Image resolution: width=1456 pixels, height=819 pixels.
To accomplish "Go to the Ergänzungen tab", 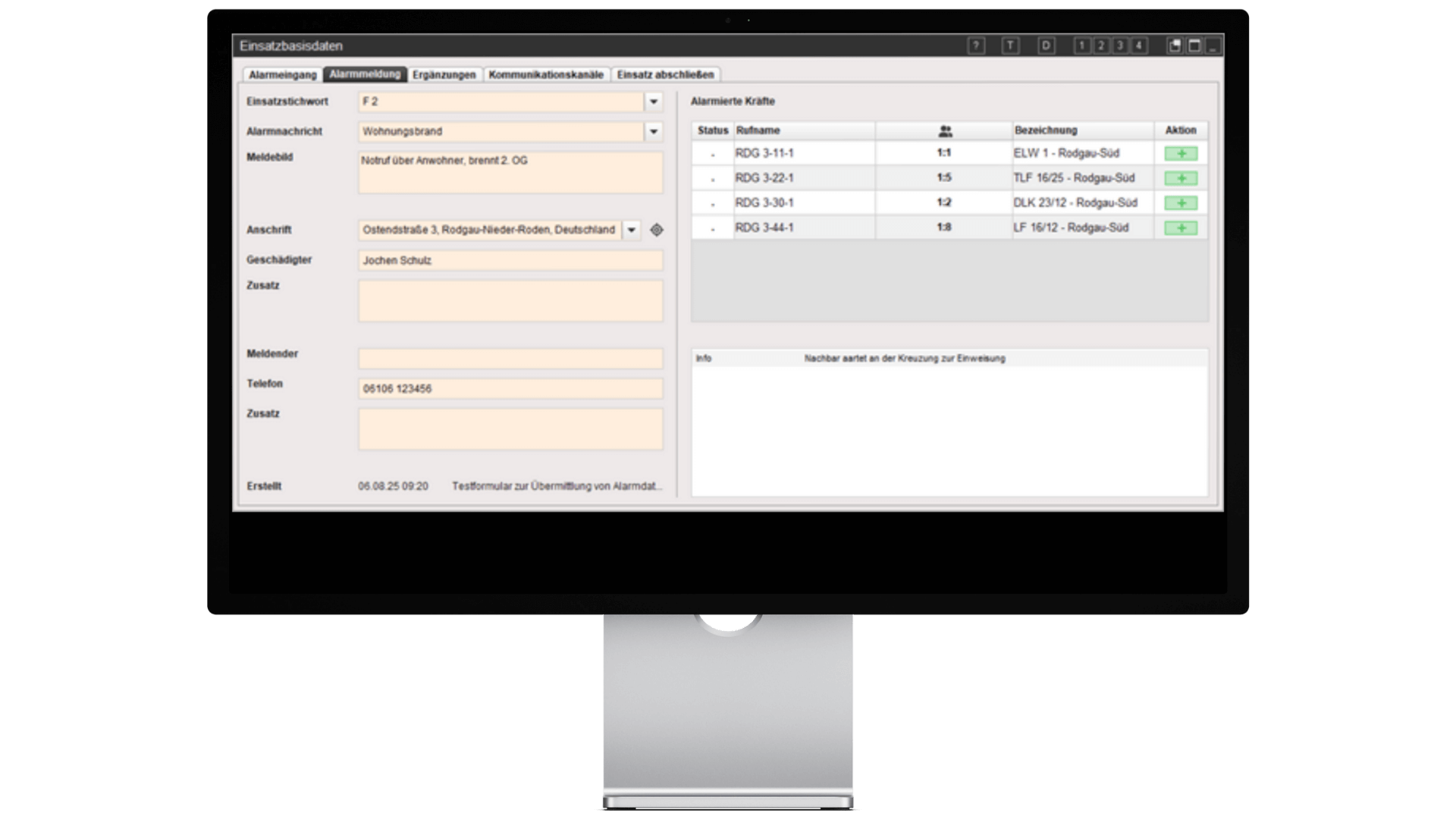I will tap(444, 75).
